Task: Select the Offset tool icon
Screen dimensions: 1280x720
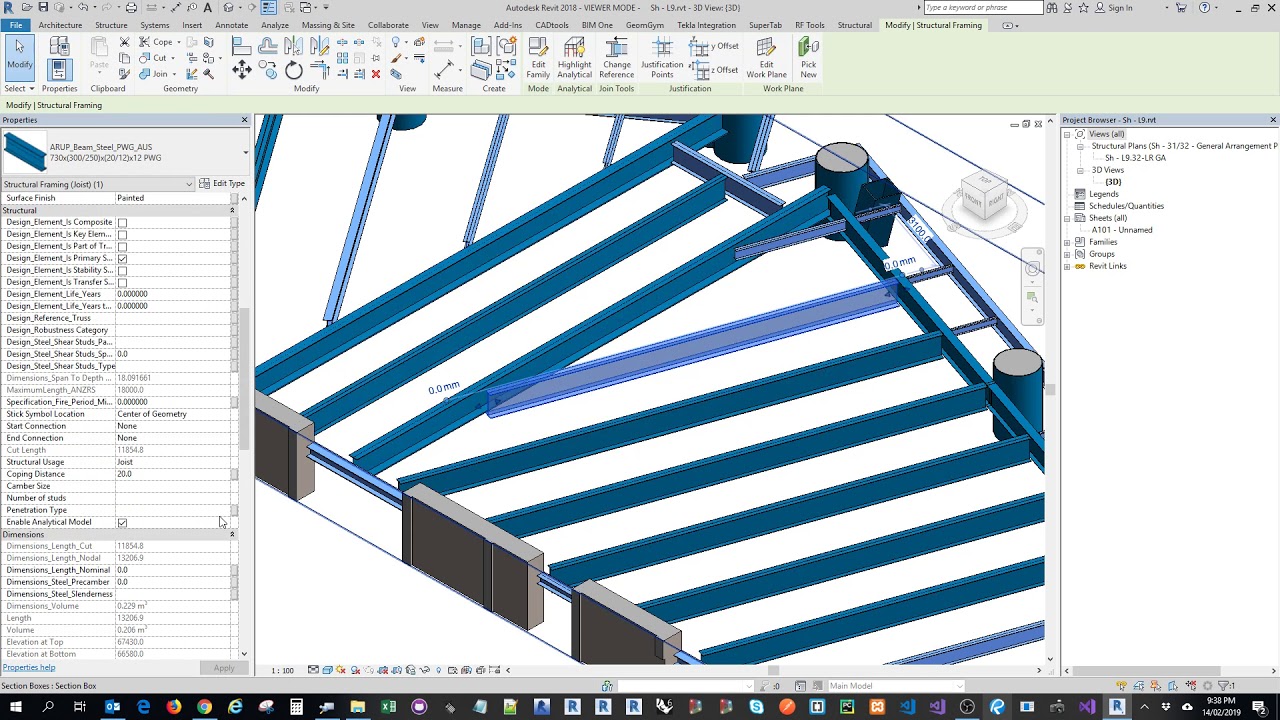Action: 268,46
